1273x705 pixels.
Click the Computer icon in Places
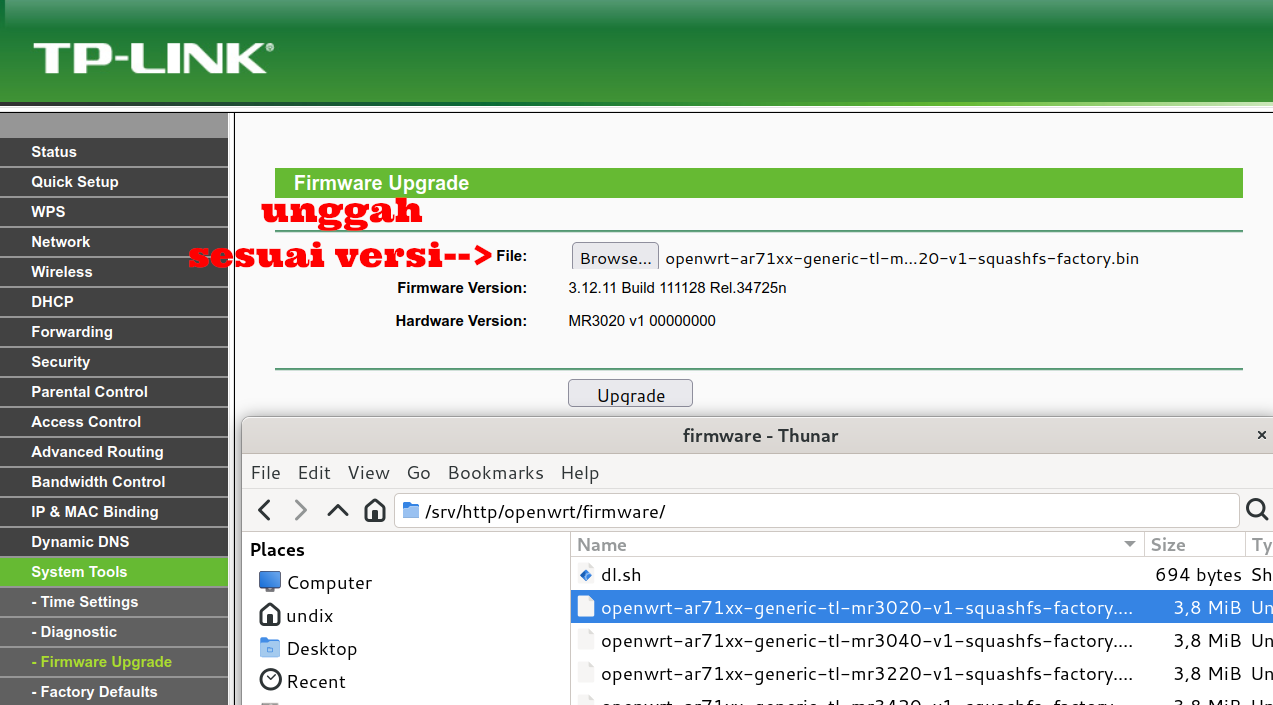point(270,581)
